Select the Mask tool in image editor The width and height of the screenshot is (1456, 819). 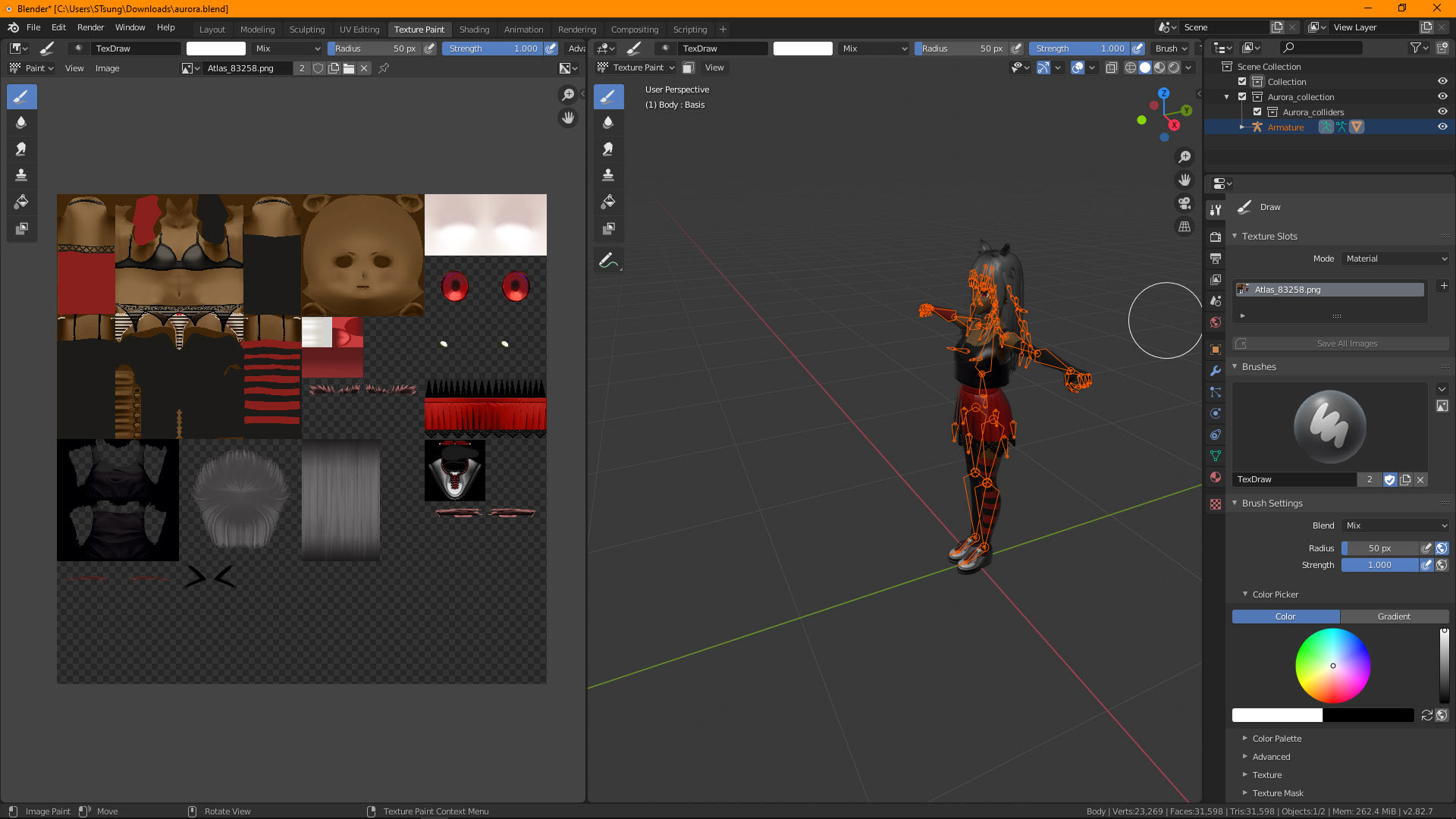pyautogui.click(x=21, y=228)
